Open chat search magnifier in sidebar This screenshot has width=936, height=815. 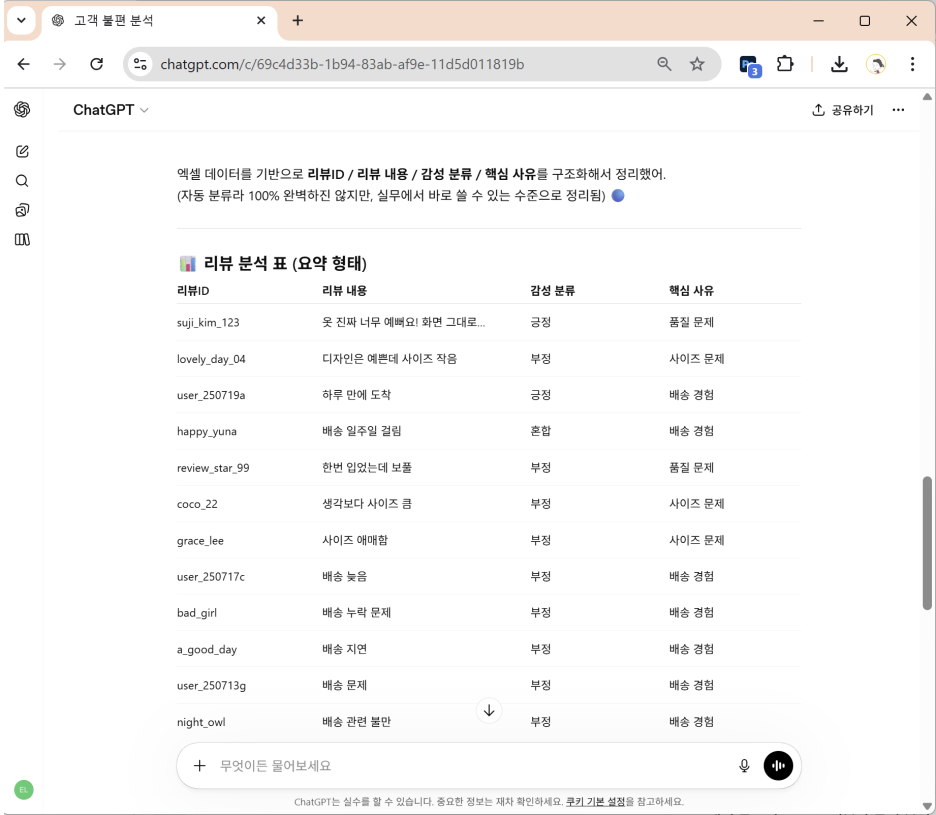(21, 181)
